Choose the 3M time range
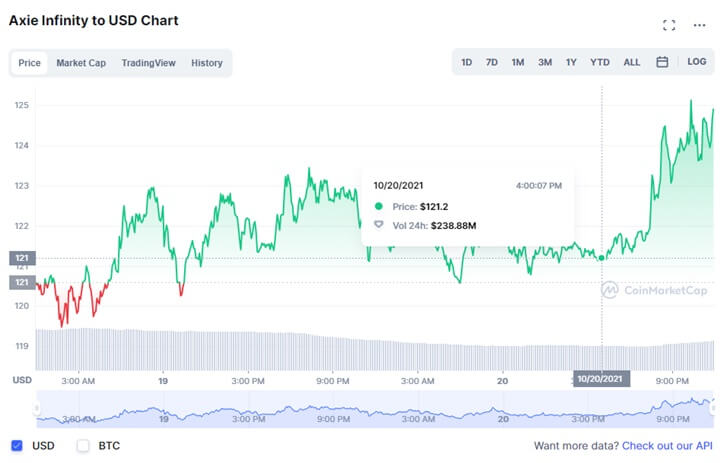720x463 pixels. point(545,62)
